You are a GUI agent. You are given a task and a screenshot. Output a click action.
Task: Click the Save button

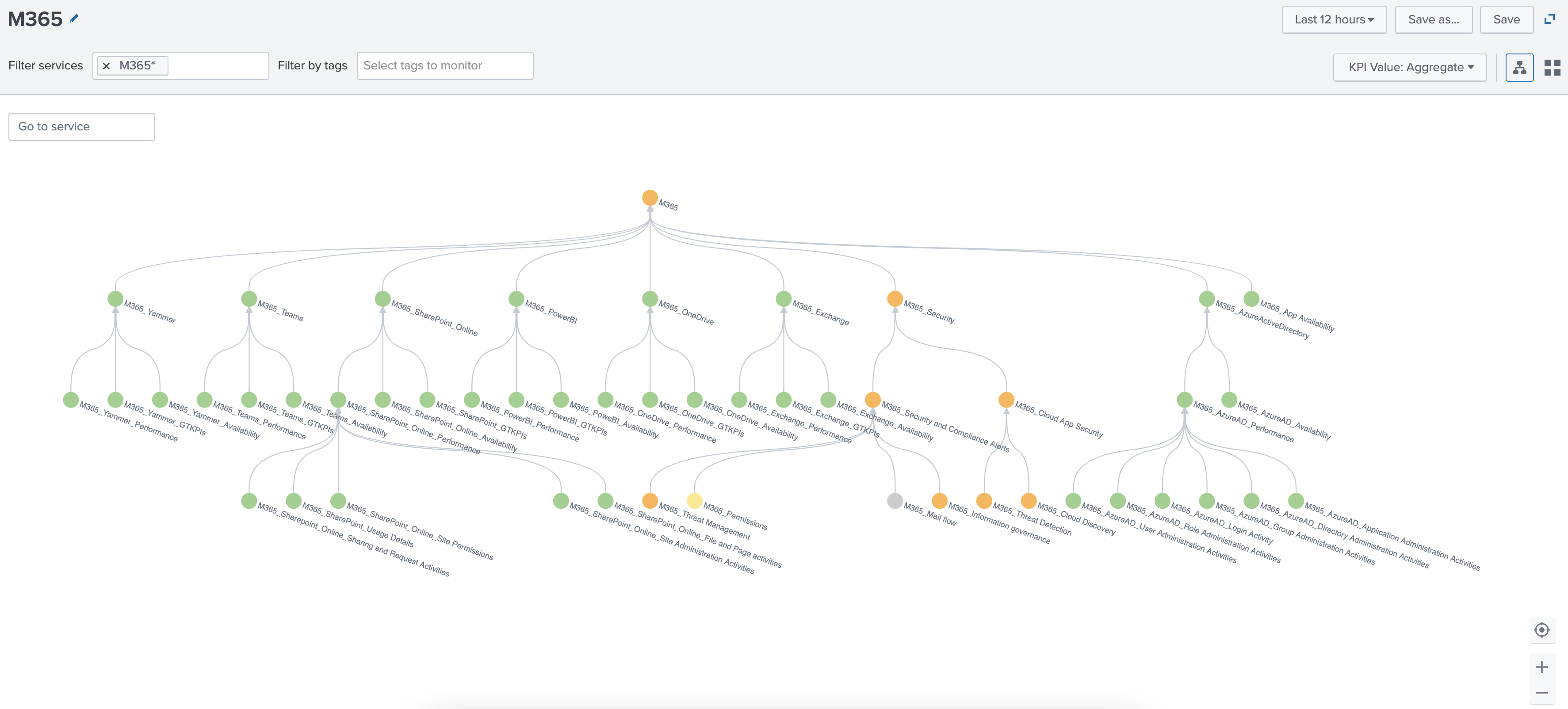tap(1507, 19)
